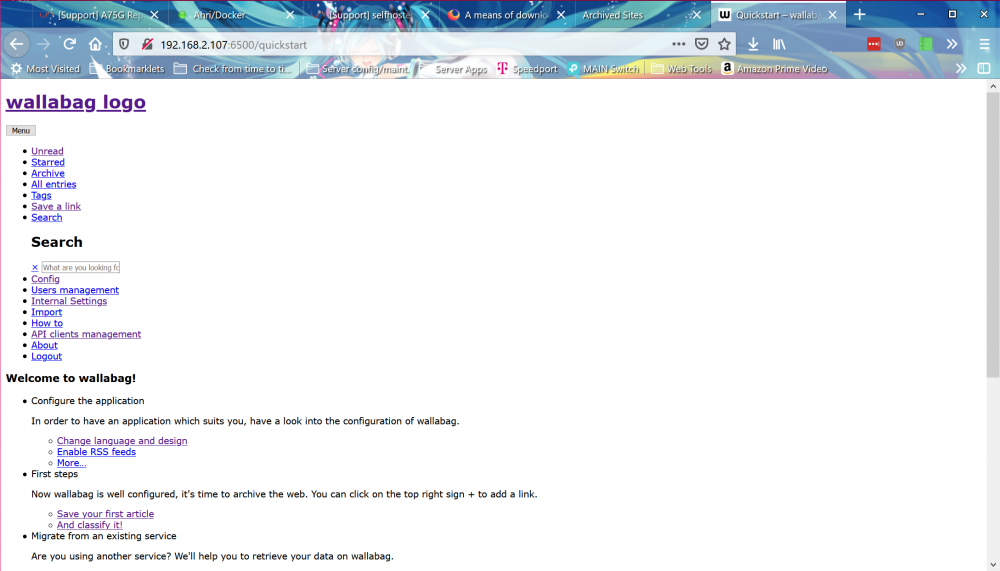1000x571 pixels.
Task: Close the Archived Sites tab
Action: [696, 15]
